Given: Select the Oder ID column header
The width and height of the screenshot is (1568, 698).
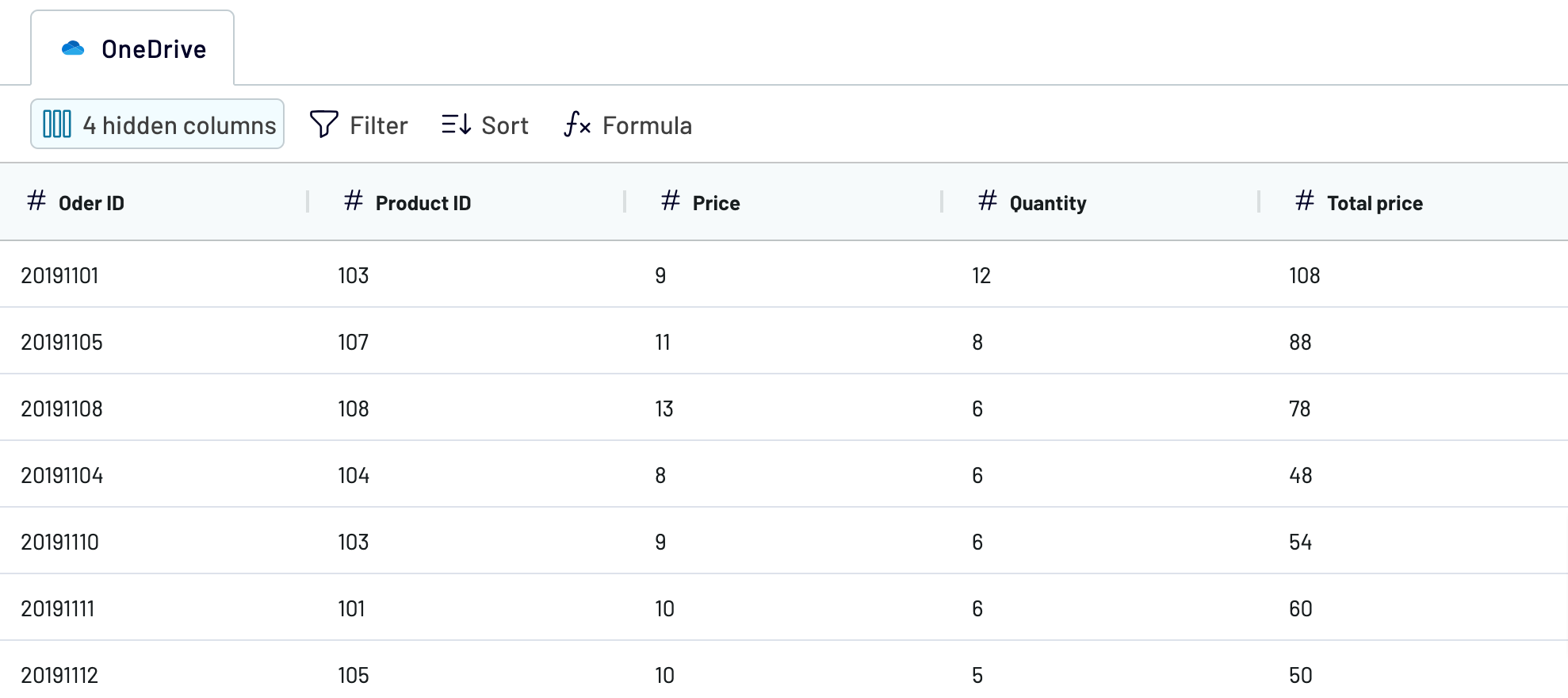Looking at the screenshot, I should tap(154, 202).
